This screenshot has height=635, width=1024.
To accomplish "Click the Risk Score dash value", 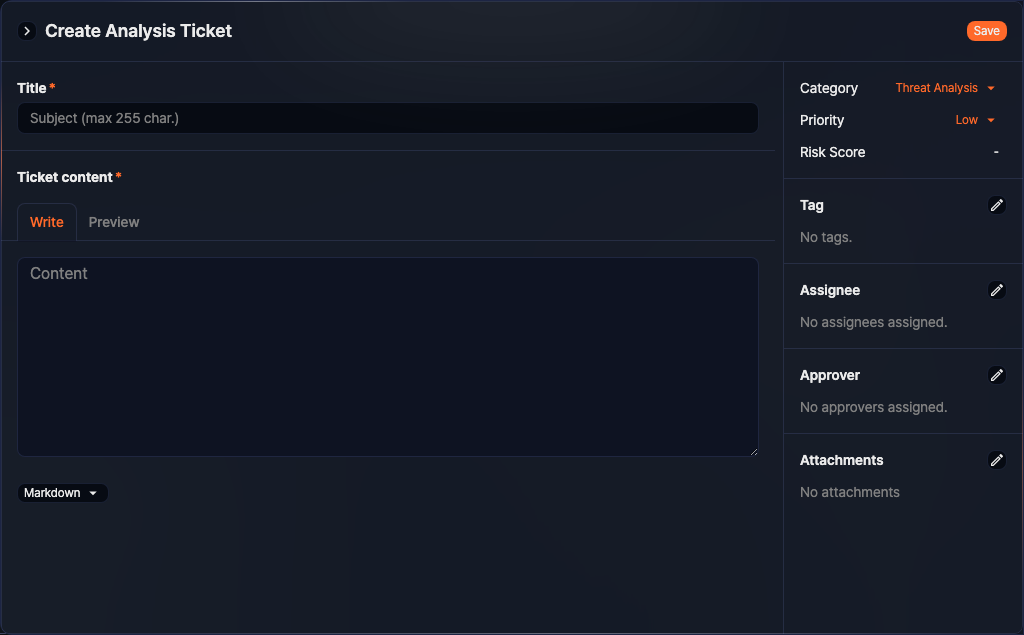I will [996, 152].
